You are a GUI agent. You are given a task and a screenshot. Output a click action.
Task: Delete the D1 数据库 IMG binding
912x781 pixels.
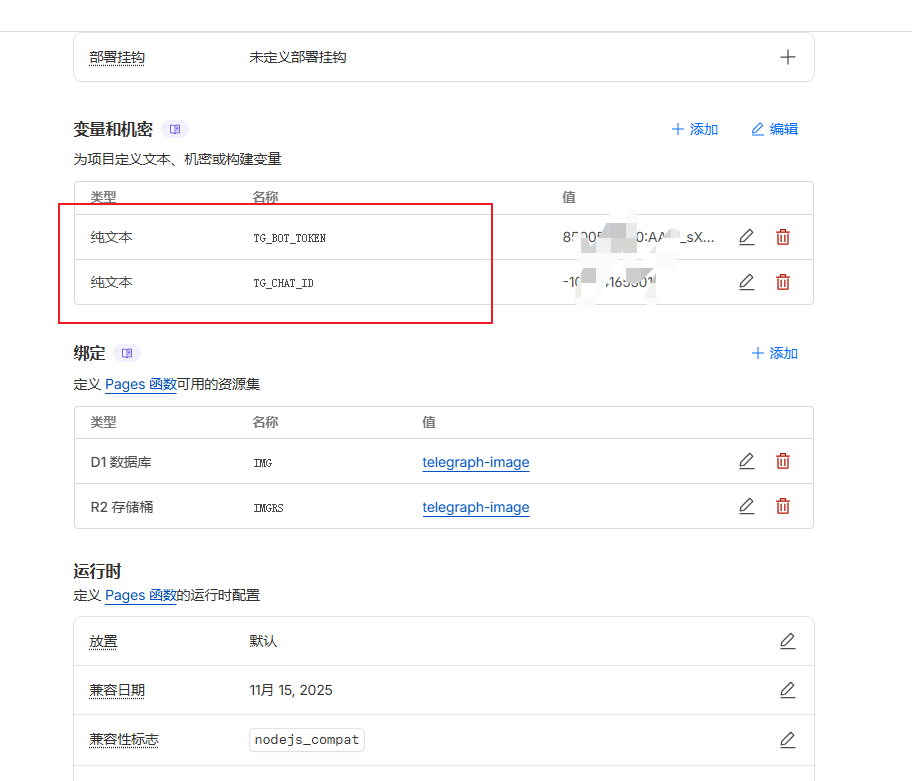tap(783, 461)
